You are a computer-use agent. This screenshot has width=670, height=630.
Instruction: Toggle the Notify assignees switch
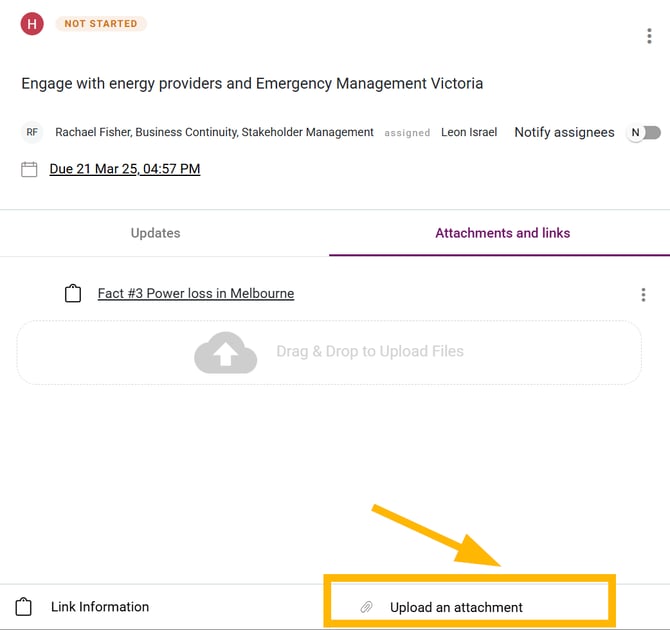coord(644,132)
